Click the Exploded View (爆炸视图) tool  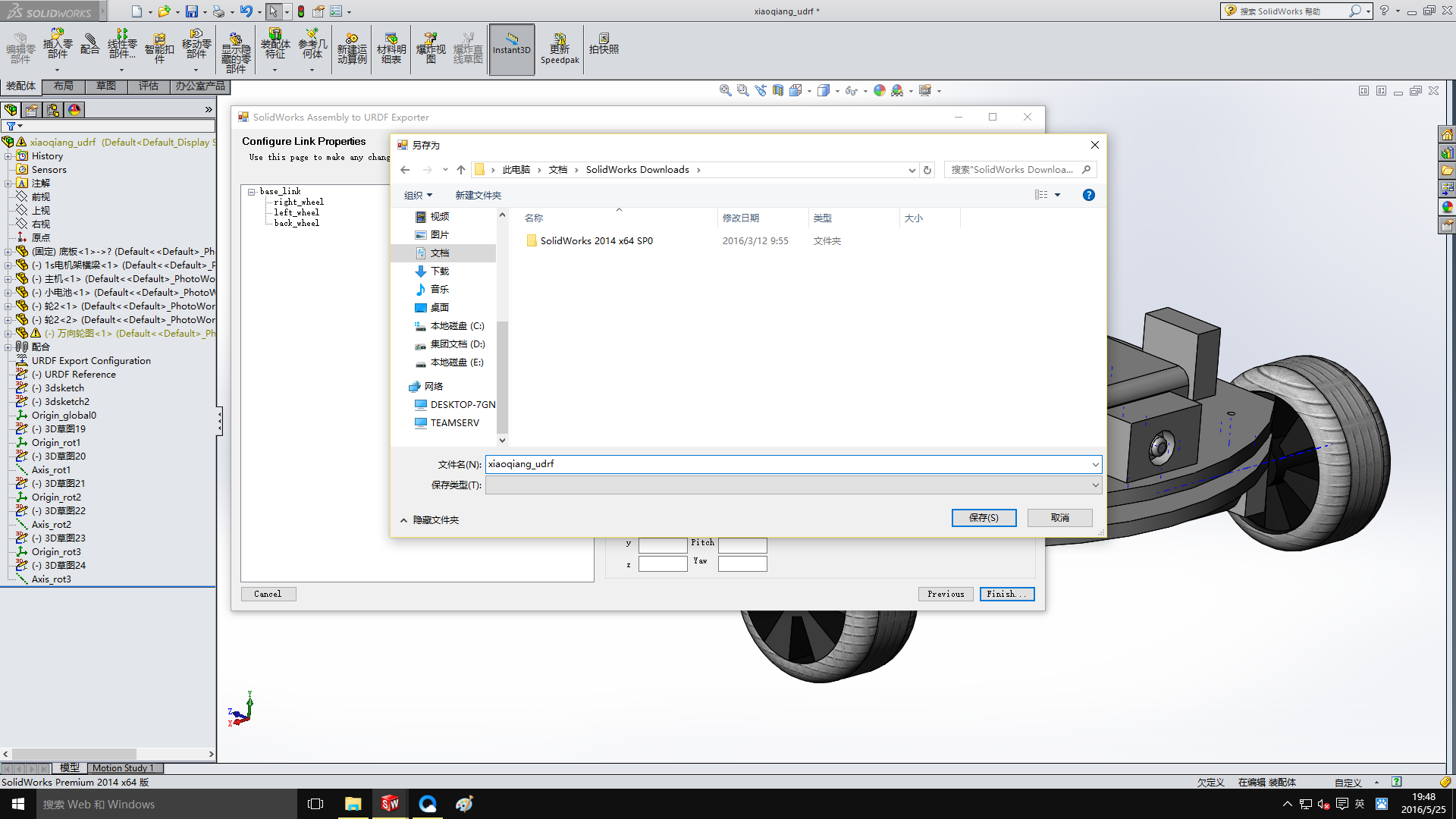coord(431,49)
